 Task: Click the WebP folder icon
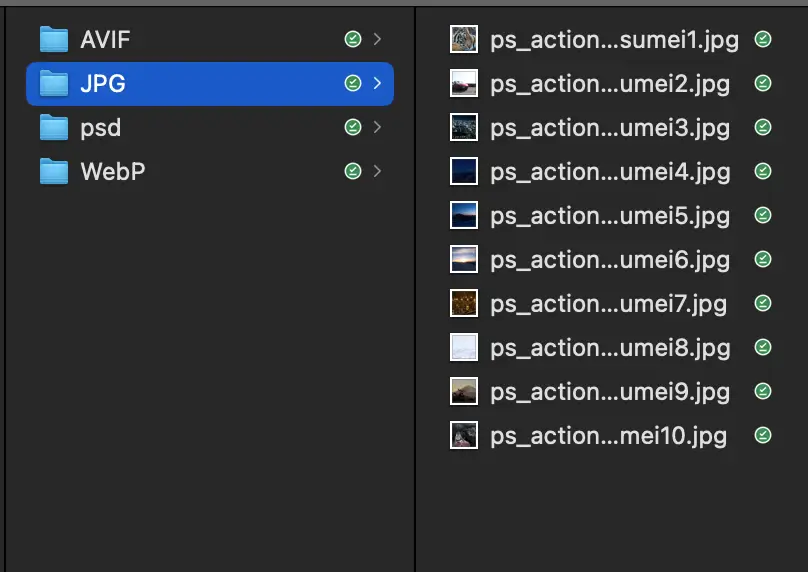tap(53, 172)
